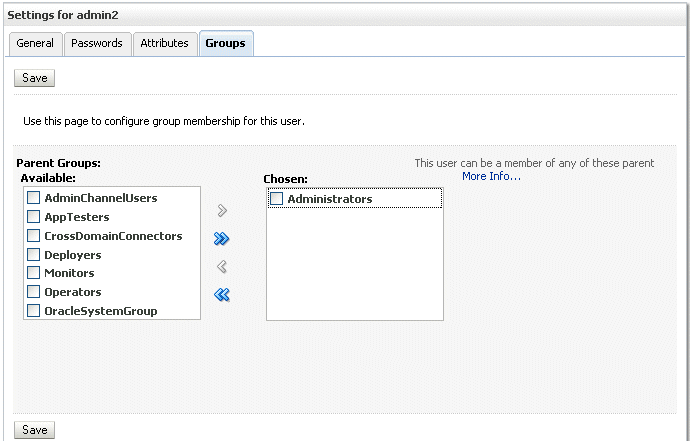Screen dimensions: 690x441
Task: Enable the Deployers group checkbox
Action: (33, 254)
